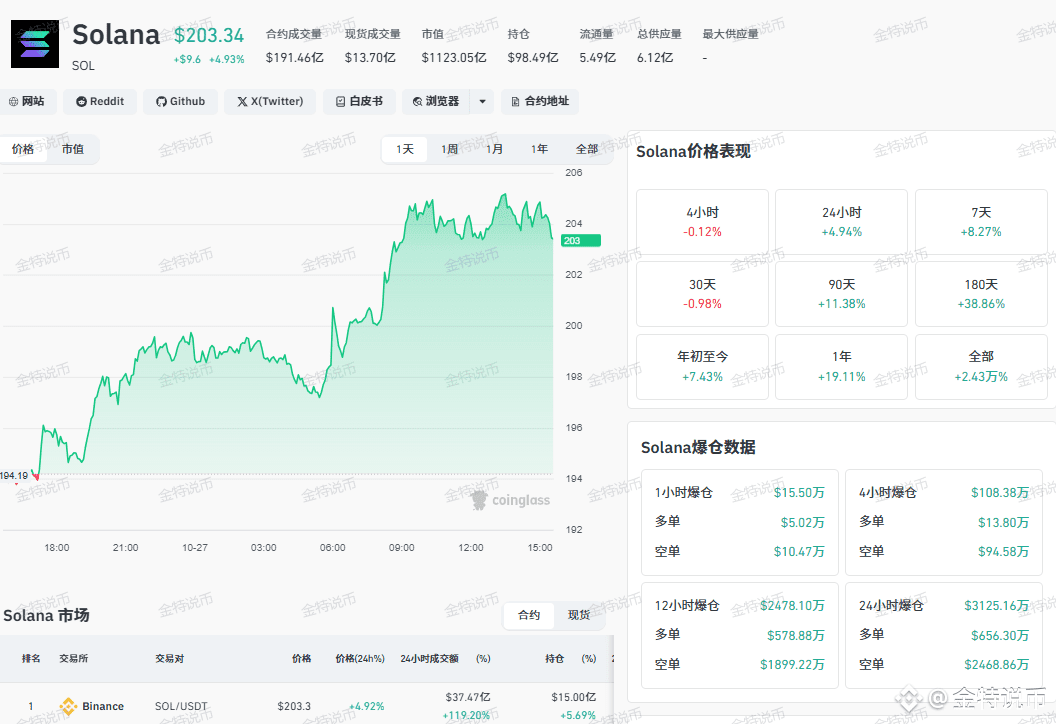
Task: Click the 流通量 5.49亿 value
Action: pos(597,58)
